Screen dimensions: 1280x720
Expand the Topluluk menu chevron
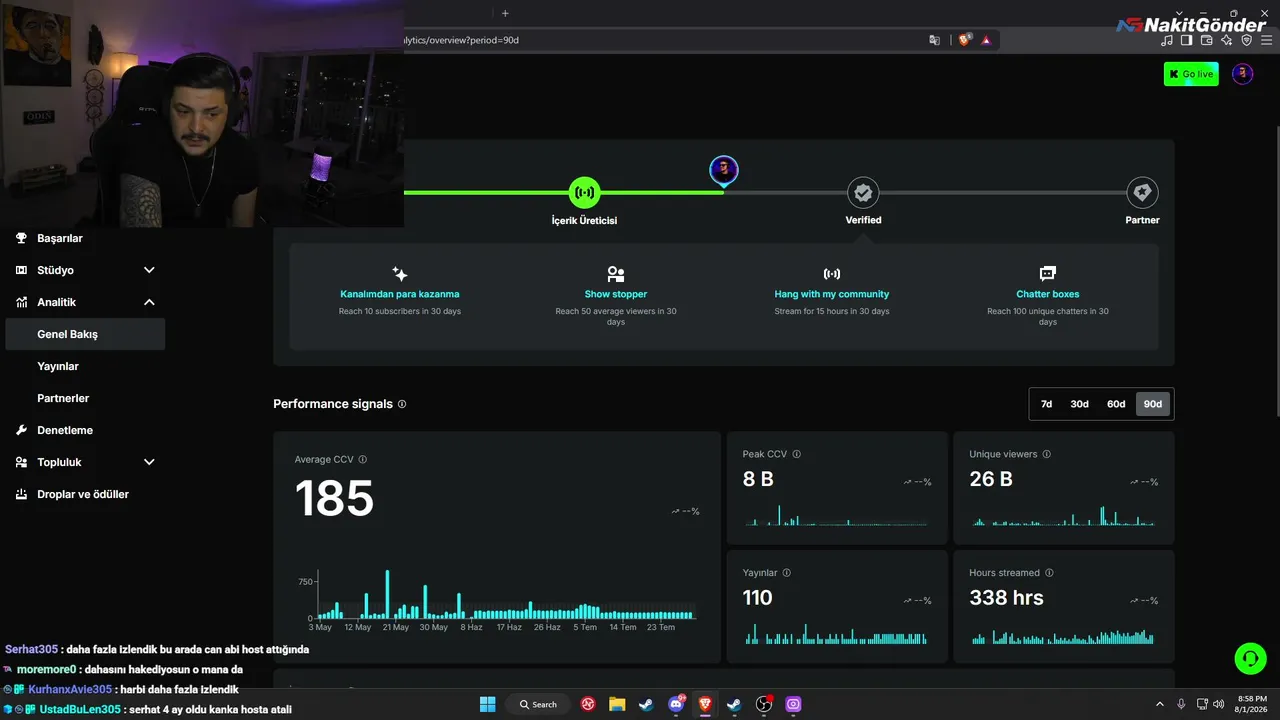tap(149, 462)
